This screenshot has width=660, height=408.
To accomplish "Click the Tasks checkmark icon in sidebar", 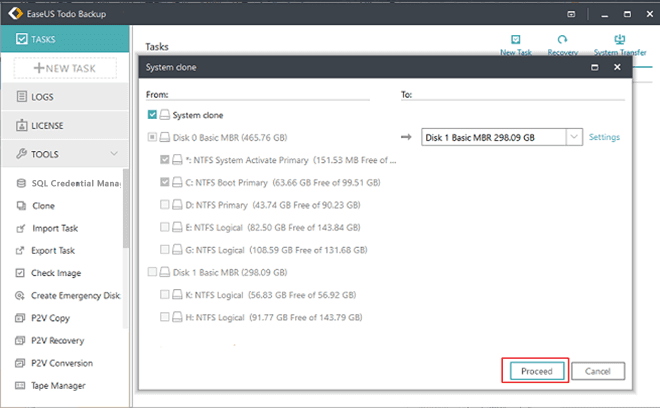I will click(x=21, y=39).
